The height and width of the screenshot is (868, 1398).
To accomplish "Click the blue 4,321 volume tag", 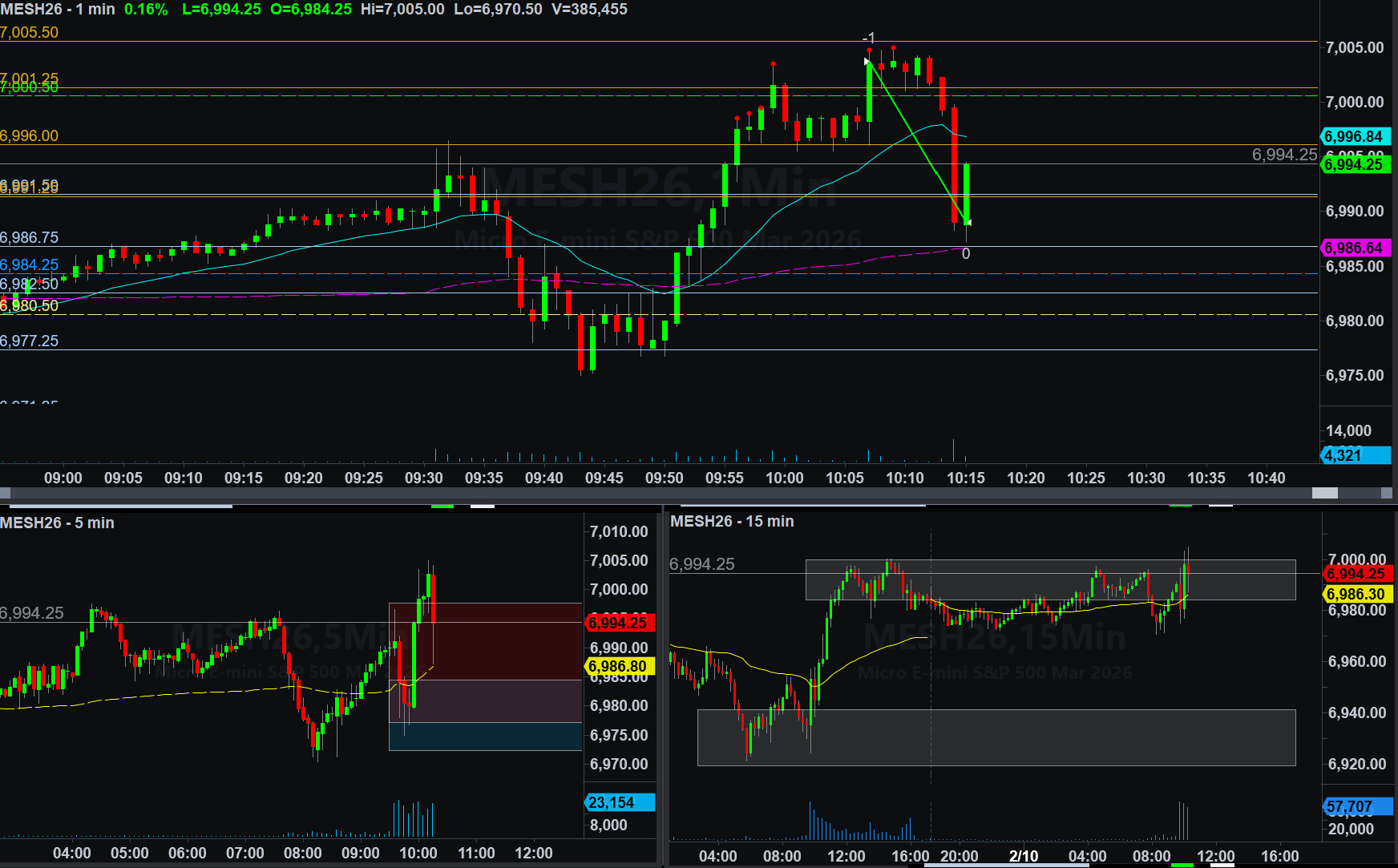I will 1354,455.
